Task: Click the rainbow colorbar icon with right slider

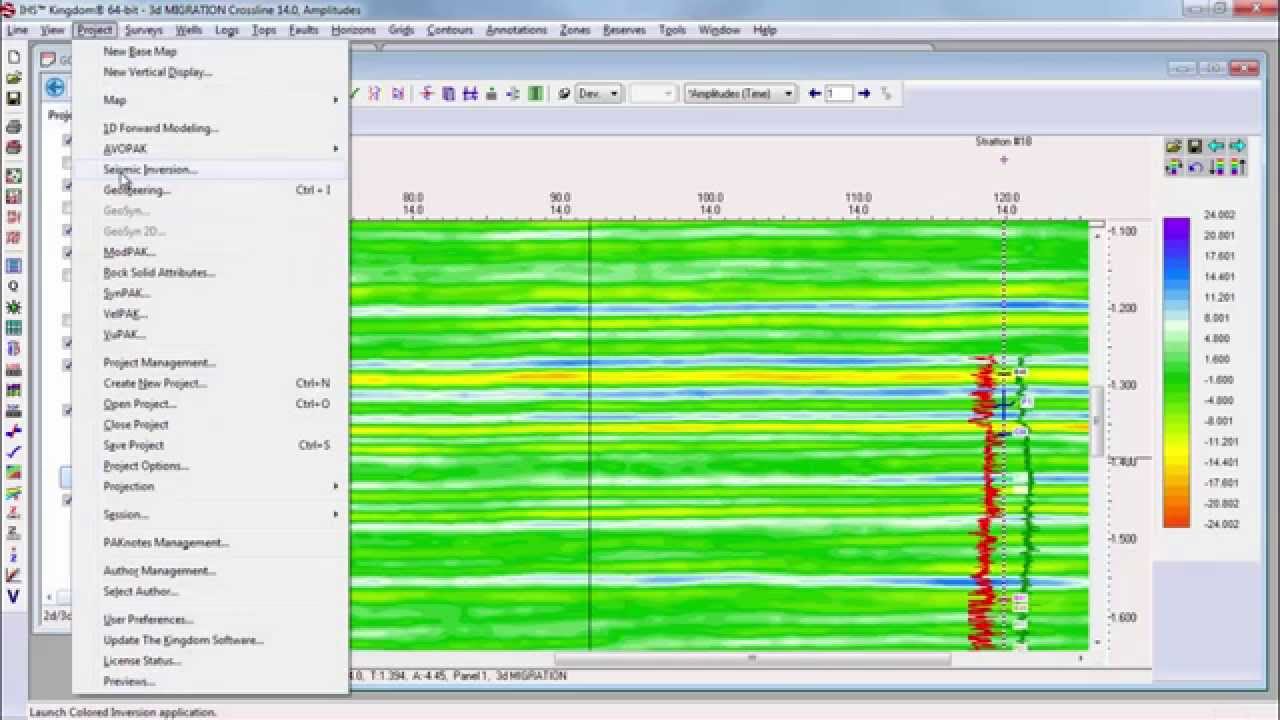Action: click(x=1237, y=167)
